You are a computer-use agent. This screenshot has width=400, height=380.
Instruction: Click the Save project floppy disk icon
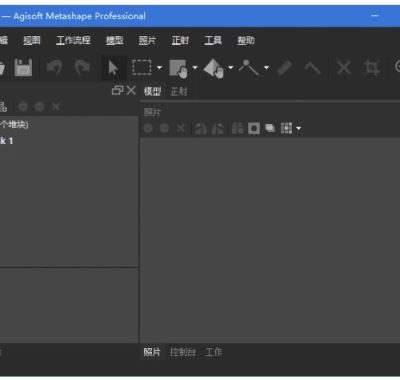click(23, 68)
